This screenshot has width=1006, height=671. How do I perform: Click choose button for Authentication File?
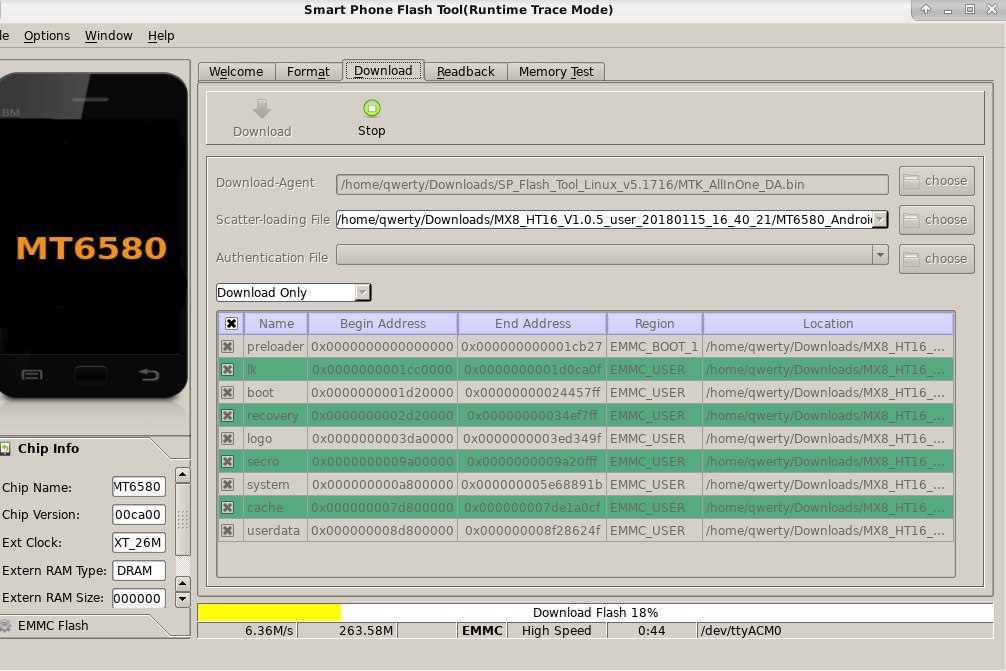(x=937, y=259)
